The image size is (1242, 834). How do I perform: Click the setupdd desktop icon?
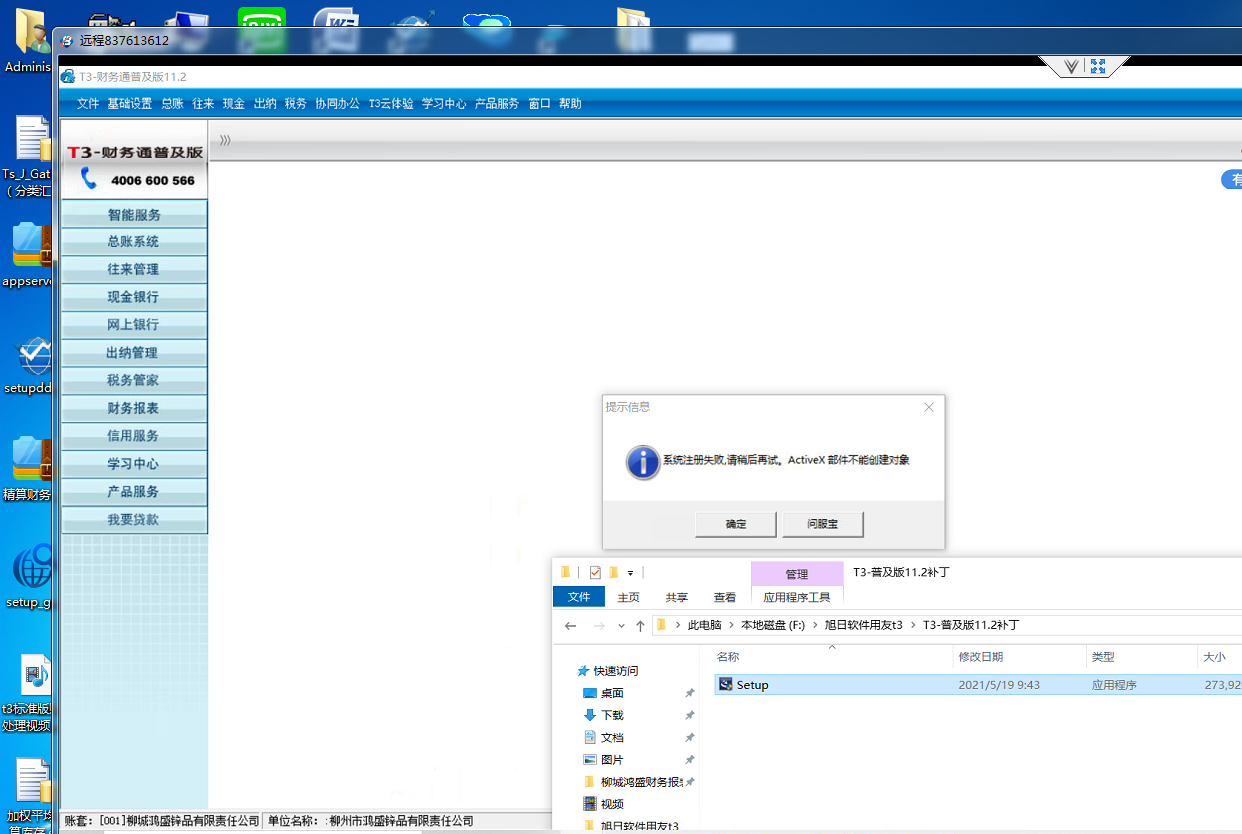[x=34, y=356]
